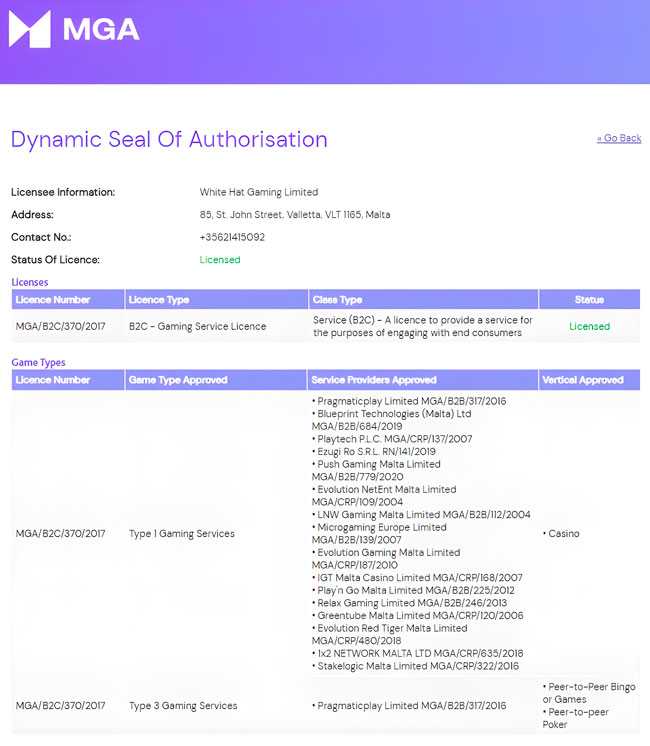
Task: Click the Stakelogic Malta Limited entry
Action: 415,666
